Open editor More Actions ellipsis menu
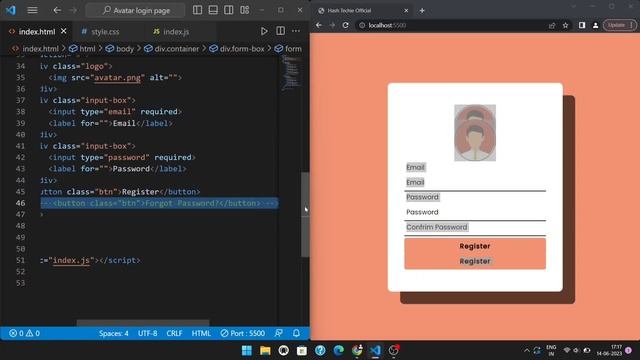640x360 pixels. [296, 31]
